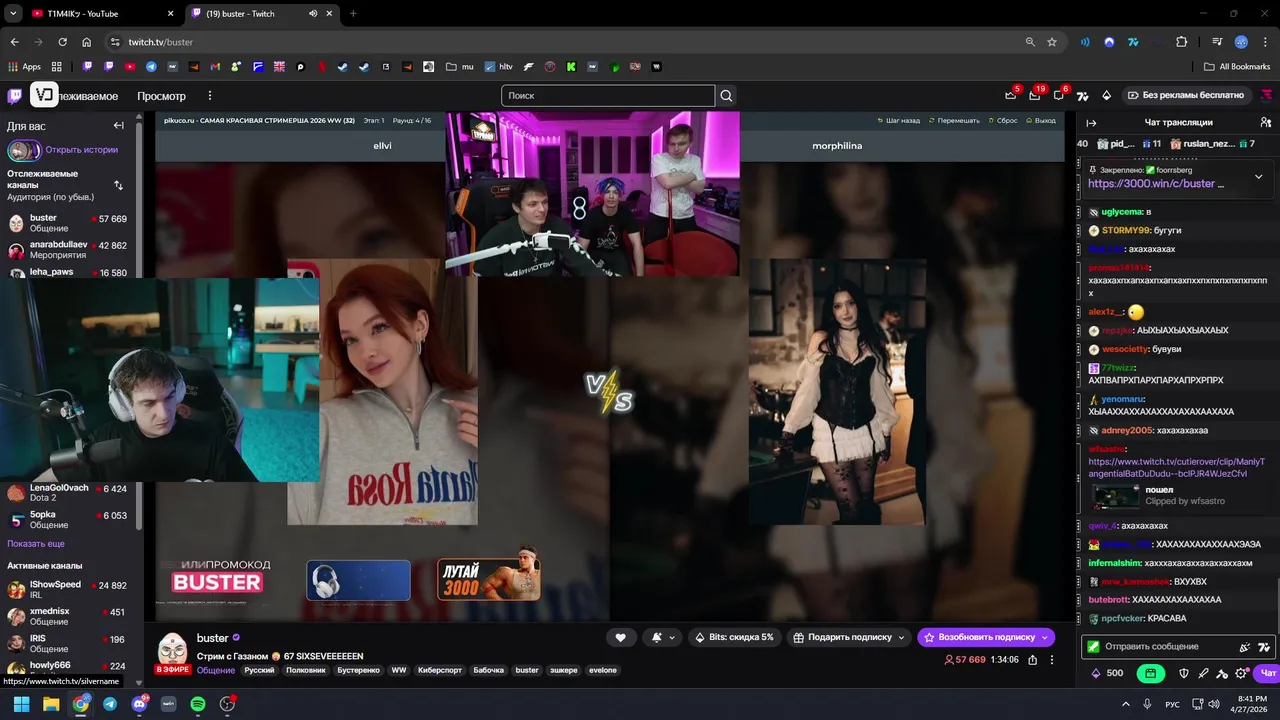
Task: Open Spotify from the Windows taskbar
Action: pos(198,704)
